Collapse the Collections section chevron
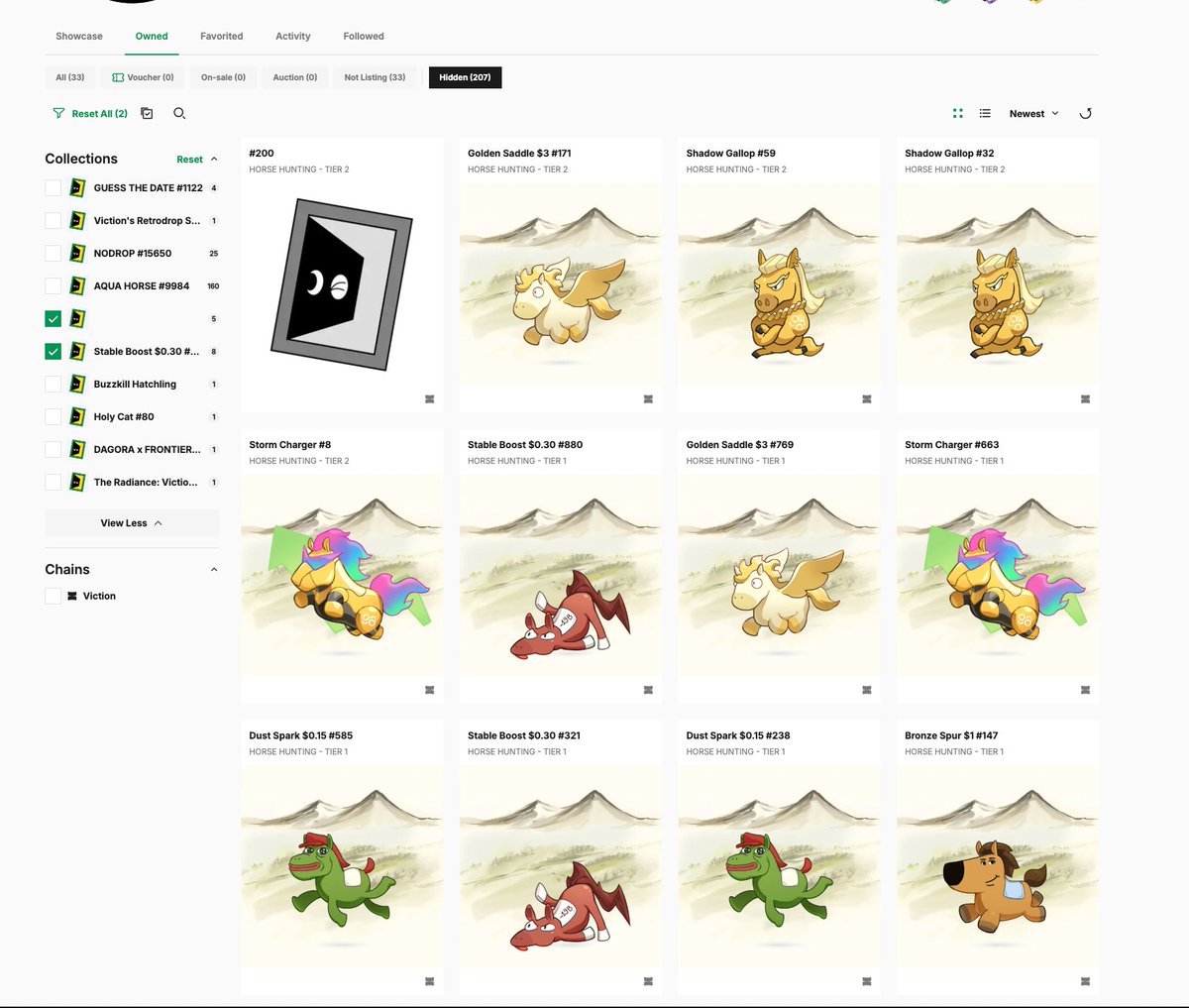Viewport: 1189px width, 1008px height. (214, 159)
